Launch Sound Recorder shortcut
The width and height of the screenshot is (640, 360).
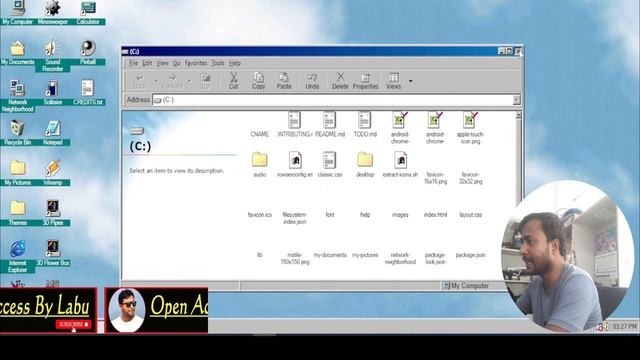click(53, 56)
